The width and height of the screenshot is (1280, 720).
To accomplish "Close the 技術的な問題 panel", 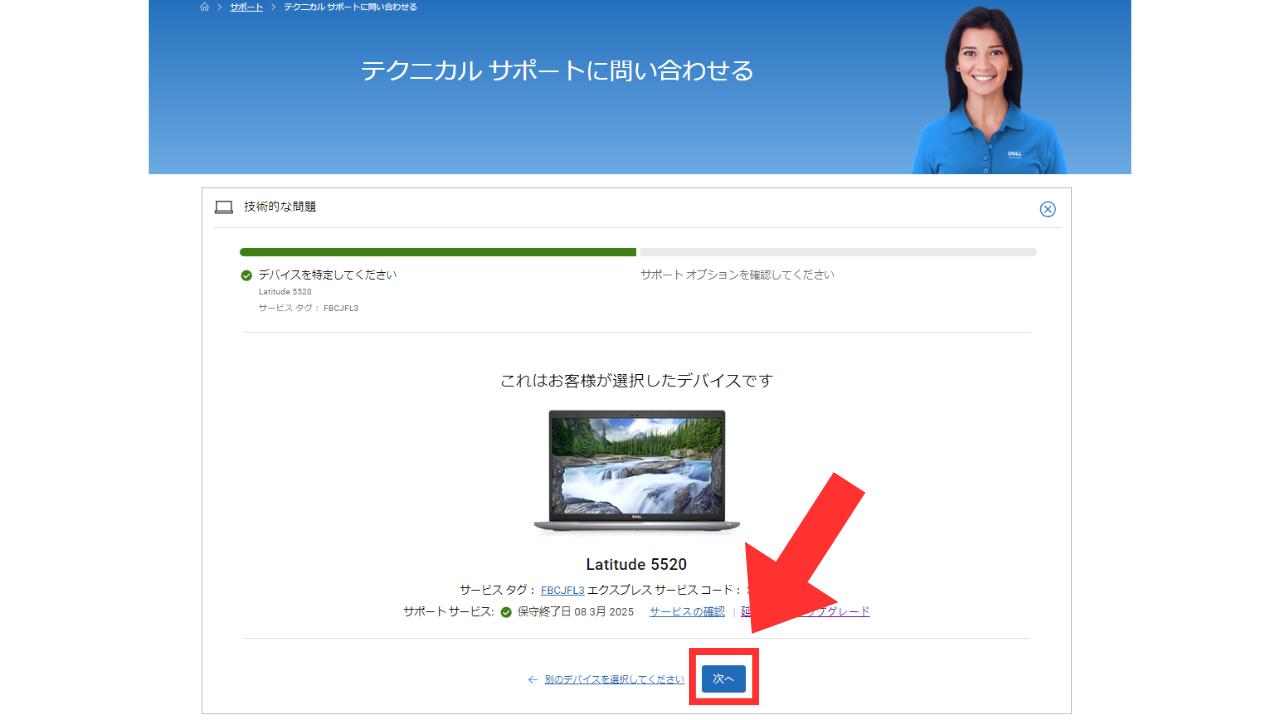I will tap(1047, 209).
